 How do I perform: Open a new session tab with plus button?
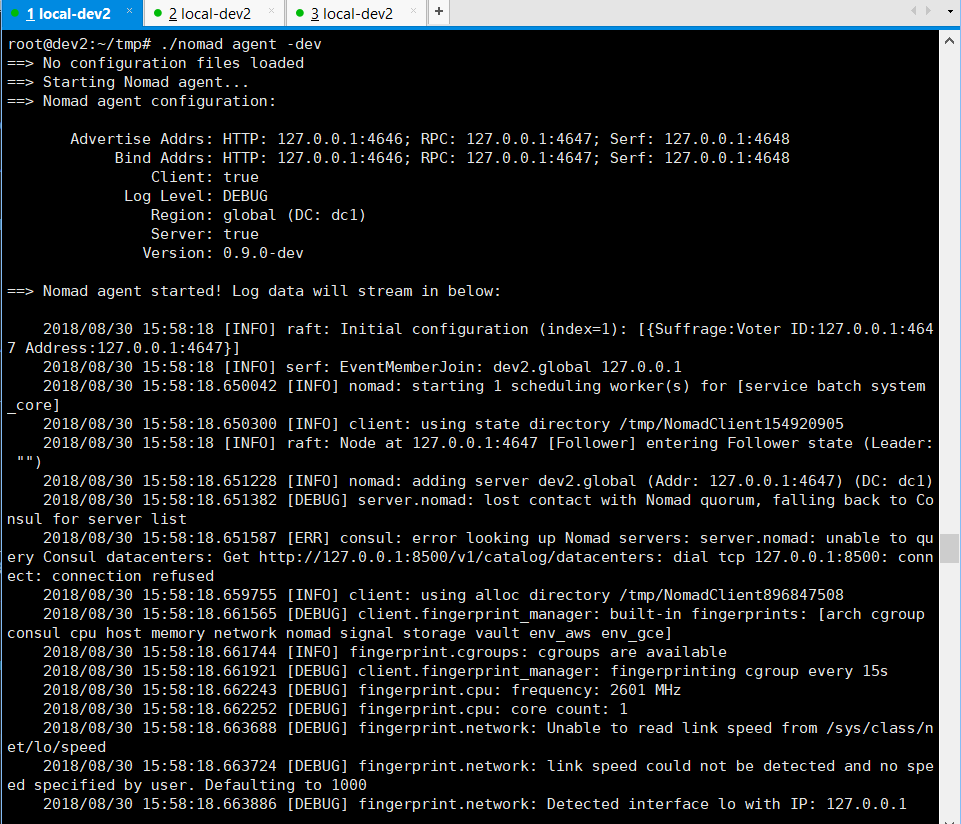(x=439, y=12)
